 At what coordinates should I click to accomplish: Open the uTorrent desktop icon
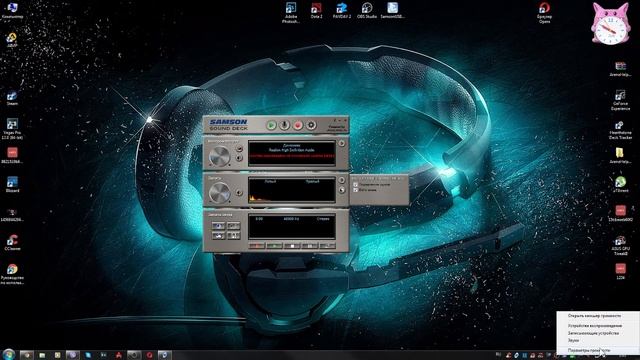[x=620, y=184]
